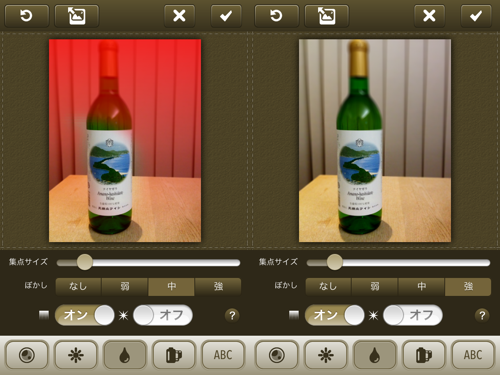The image size is (500, 375).
Task: Open sparkle effect tool in right toolbar
Action: click(326, 355)
